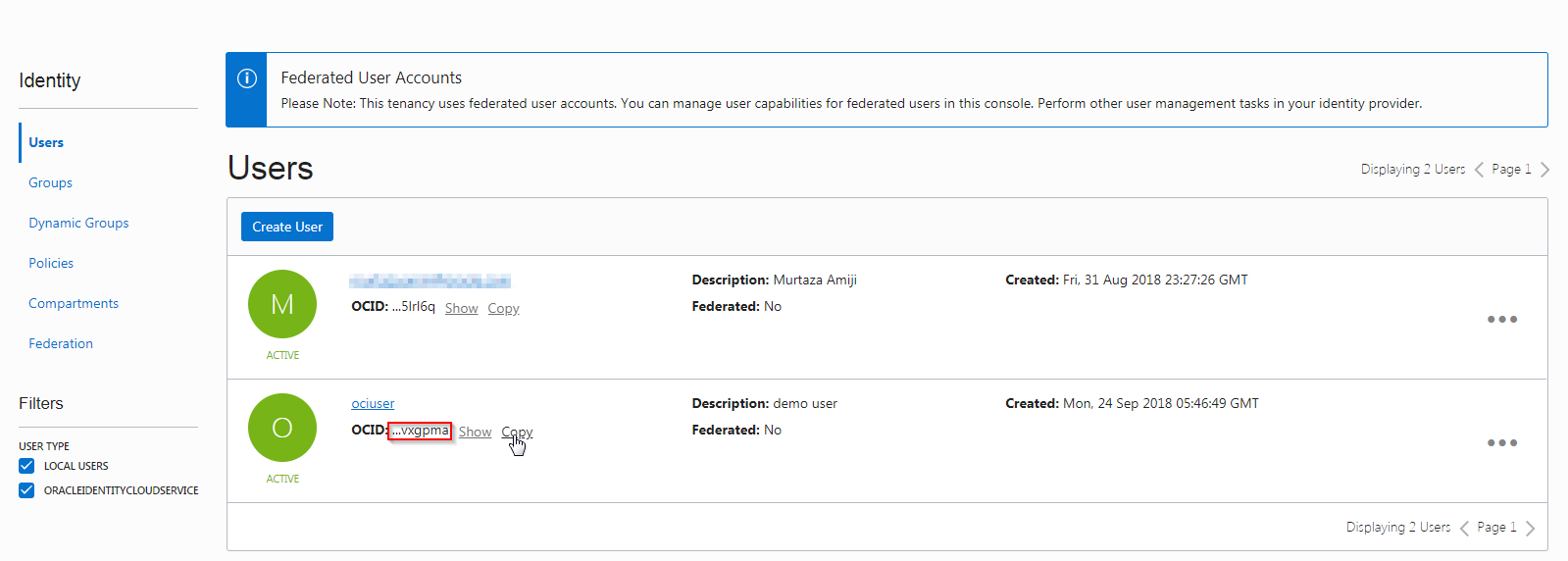Screen dimensions: 1568x561
Task: Copy OCID of the first user
Action: coord(503,309)
